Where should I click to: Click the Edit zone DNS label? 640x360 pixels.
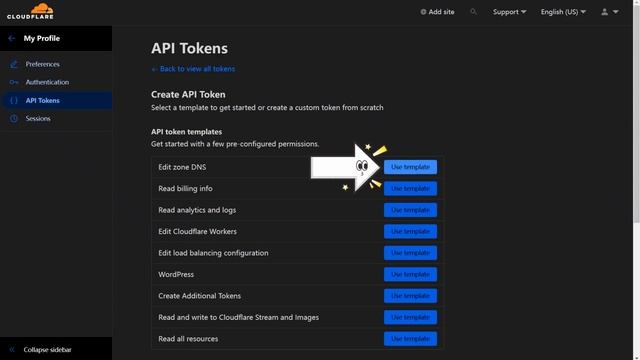pos(182,167)
